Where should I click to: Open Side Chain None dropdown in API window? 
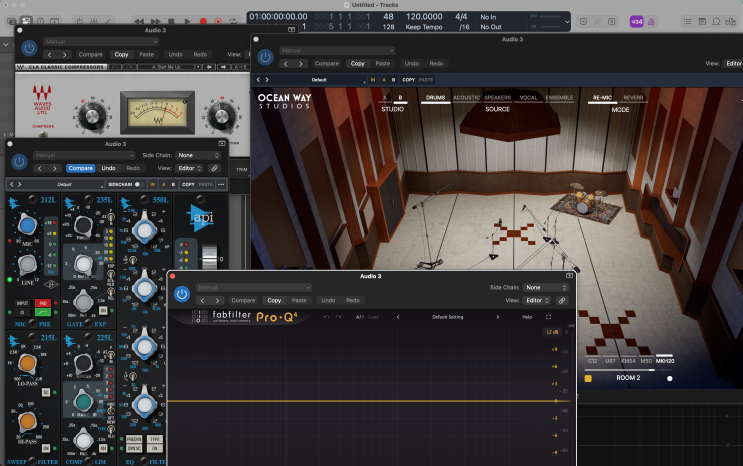coord(199,155)
